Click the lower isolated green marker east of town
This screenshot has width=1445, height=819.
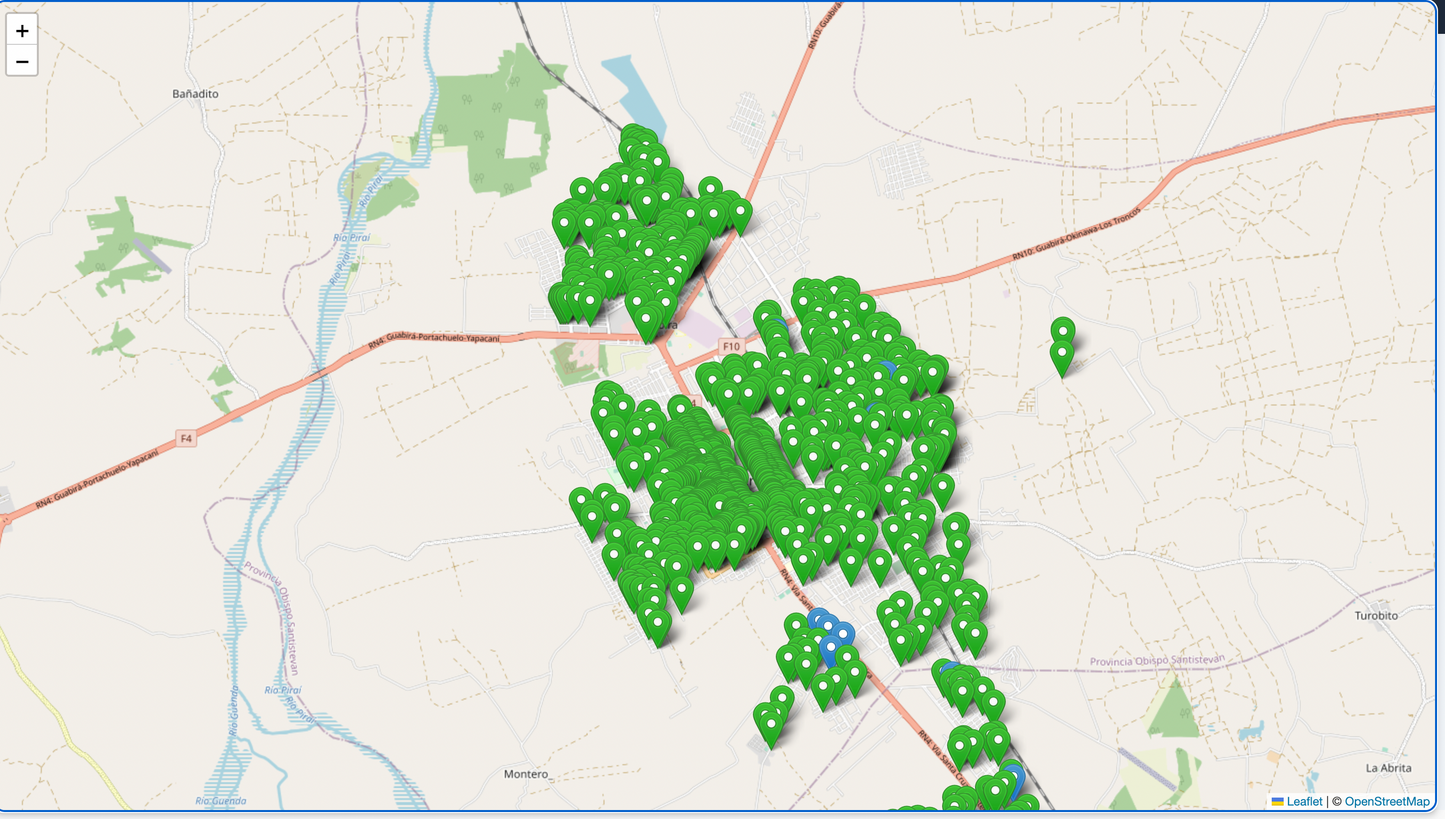tap(1062, 355)
